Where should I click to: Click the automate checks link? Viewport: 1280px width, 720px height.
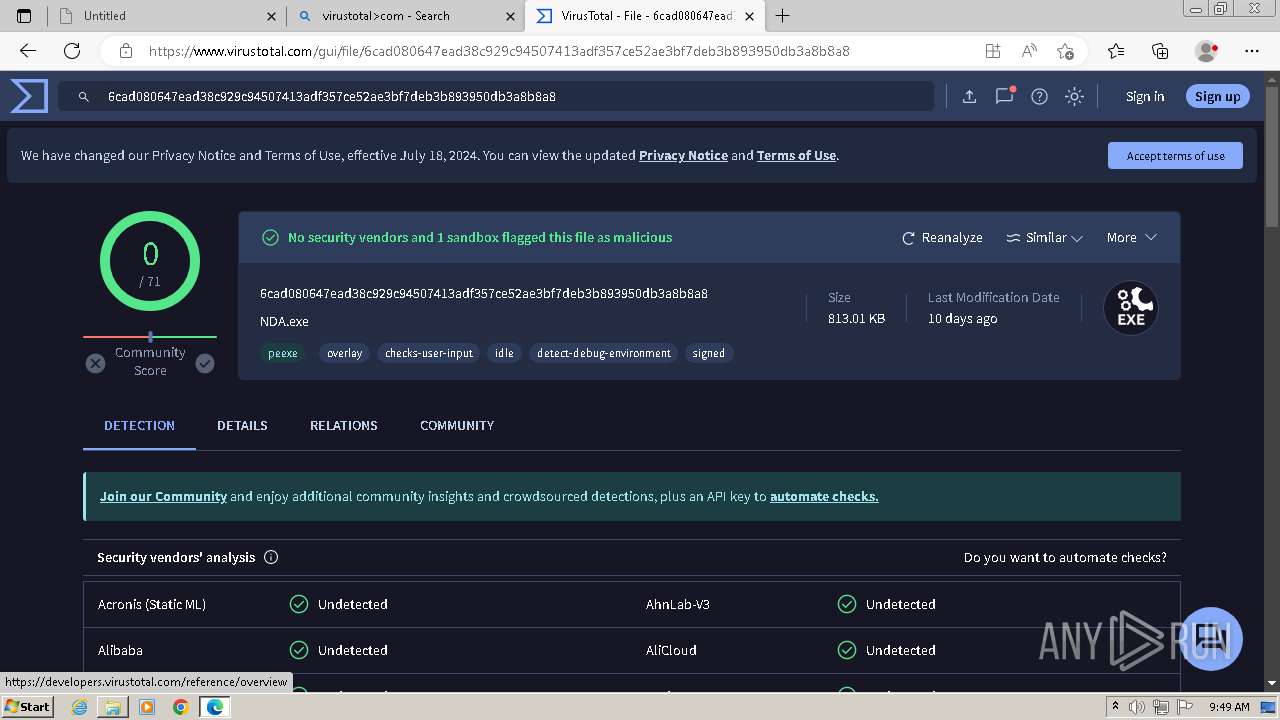coord(824,496)
